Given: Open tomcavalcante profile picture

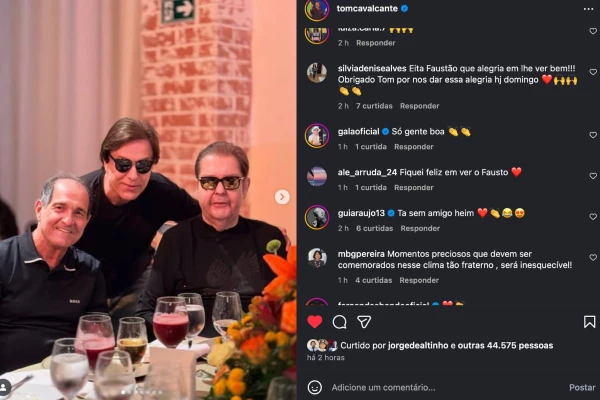Looking at the screenshot, I should (317, 9).
